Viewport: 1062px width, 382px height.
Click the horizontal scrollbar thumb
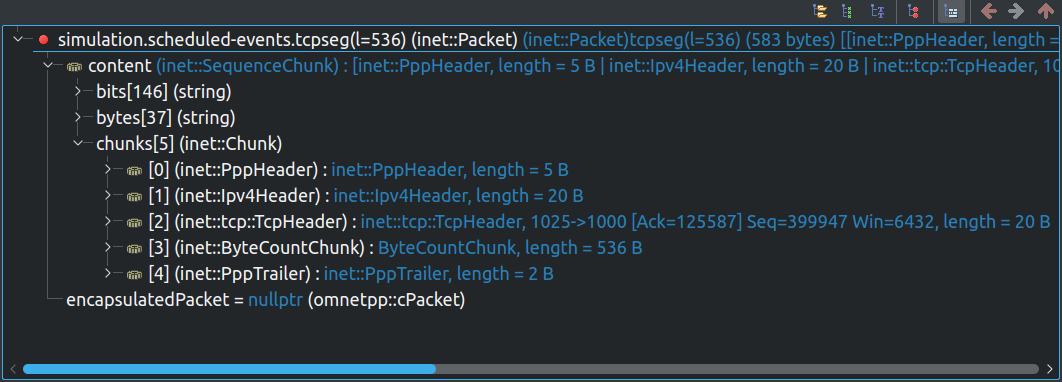229,369
